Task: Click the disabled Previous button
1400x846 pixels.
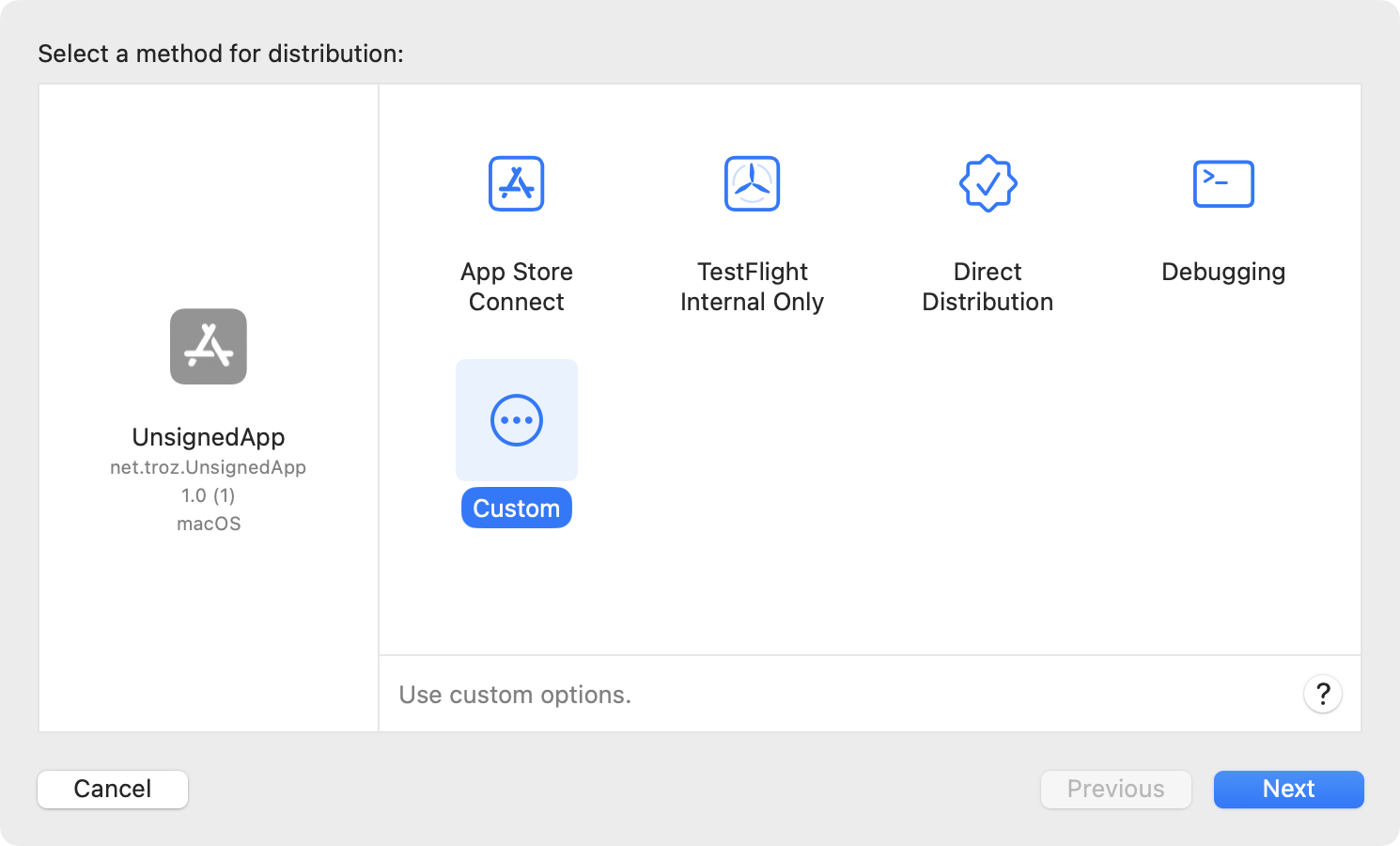Action: (x=1115, y=789)
